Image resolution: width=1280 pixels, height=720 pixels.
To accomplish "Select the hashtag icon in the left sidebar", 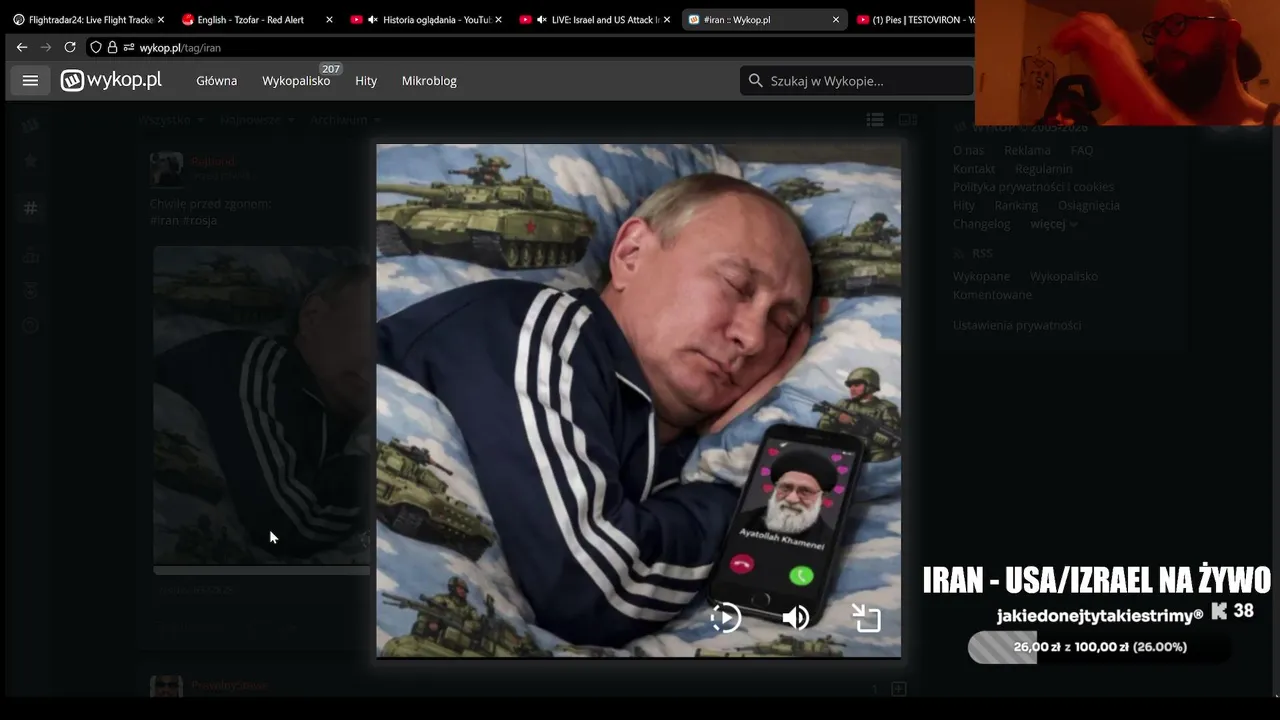I will click(x=31, y=208).
